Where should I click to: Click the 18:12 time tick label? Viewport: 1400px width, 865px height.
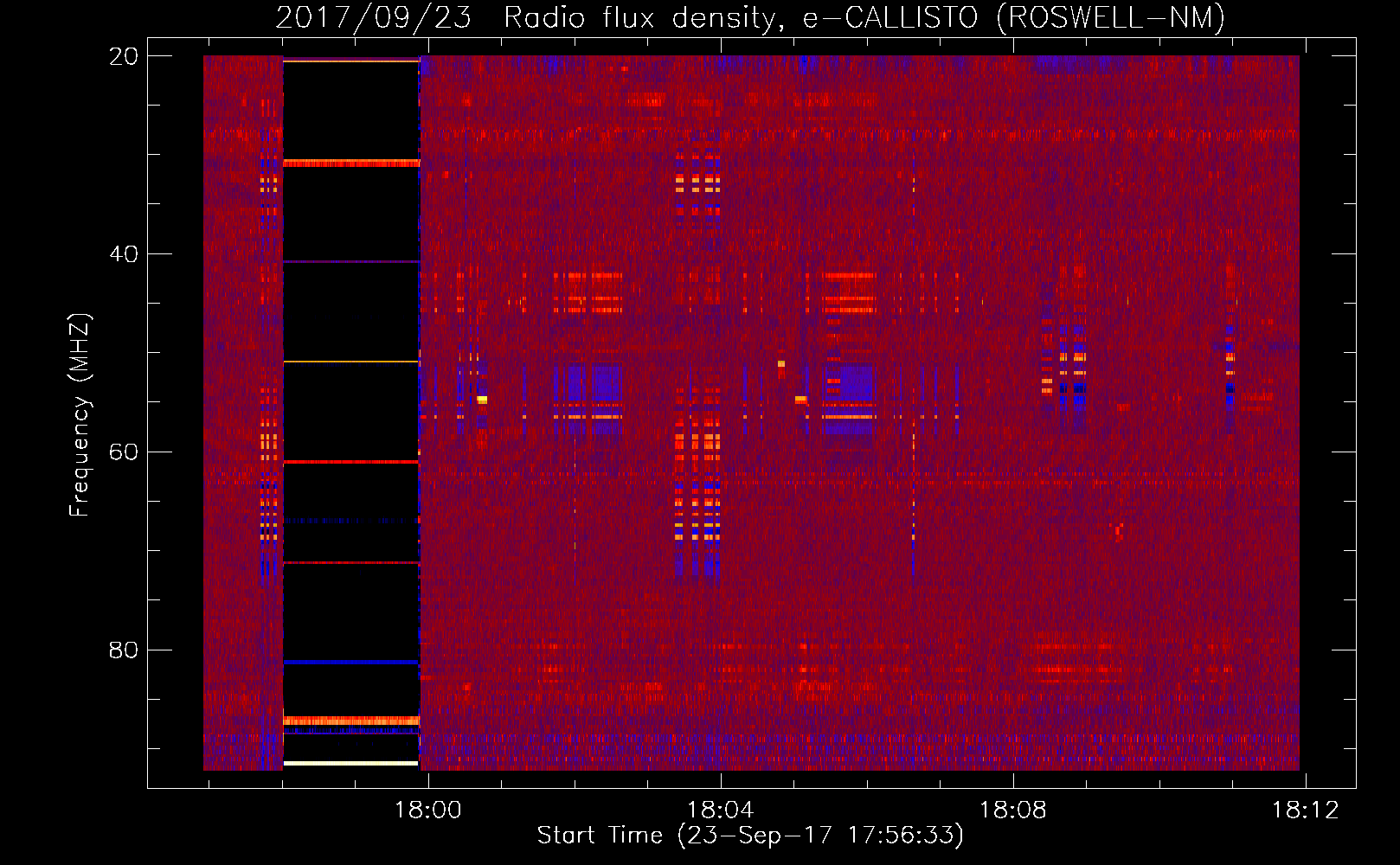point(1305,810)
